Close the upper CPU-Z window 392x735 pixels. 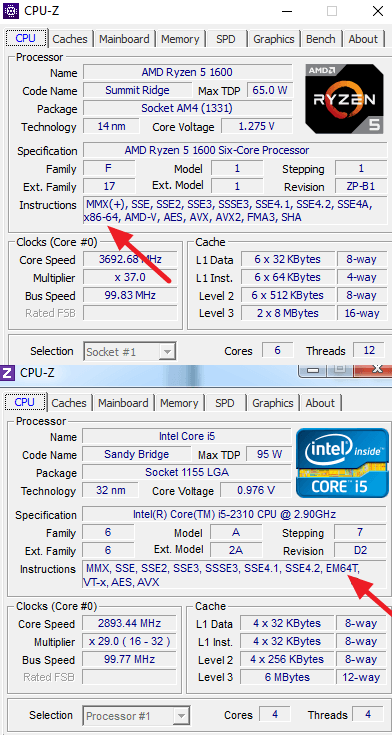click(x=378, y=11)
